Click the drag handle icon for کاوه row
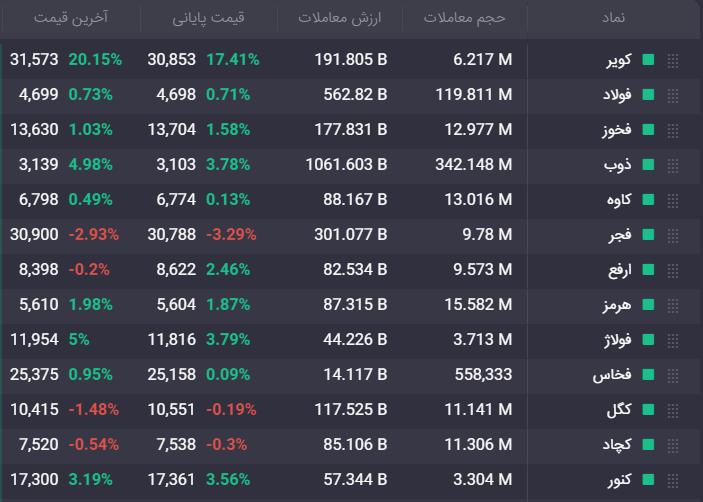This screenshot has width=703, height=502. pos(673,200)
